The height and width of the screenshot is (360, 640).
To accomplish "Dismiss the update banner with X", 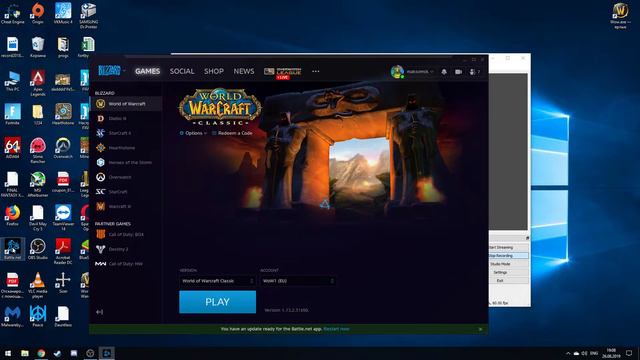I will 480,329.
